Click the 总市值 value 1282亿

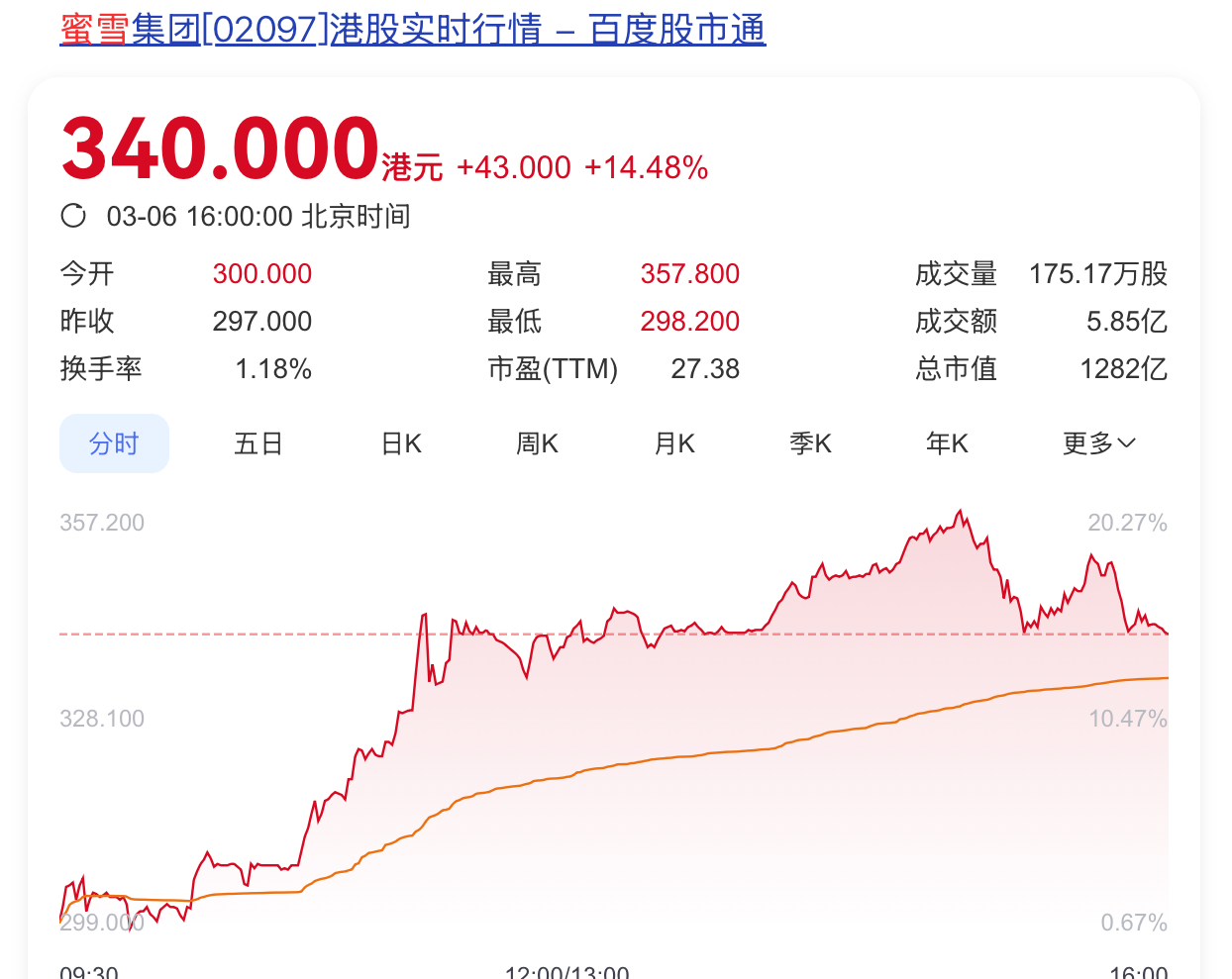[x=1124, y=368]
